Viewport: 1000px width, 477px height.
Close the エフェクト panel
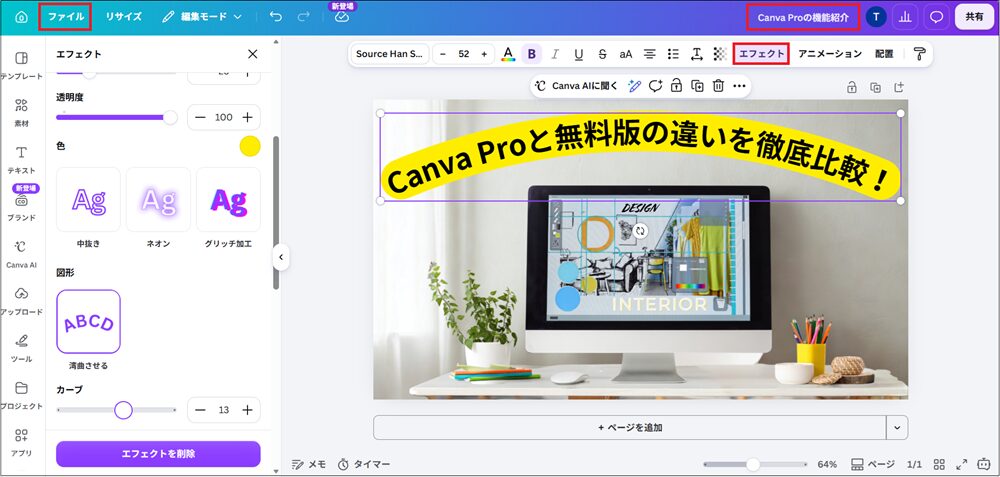point(253,54)
